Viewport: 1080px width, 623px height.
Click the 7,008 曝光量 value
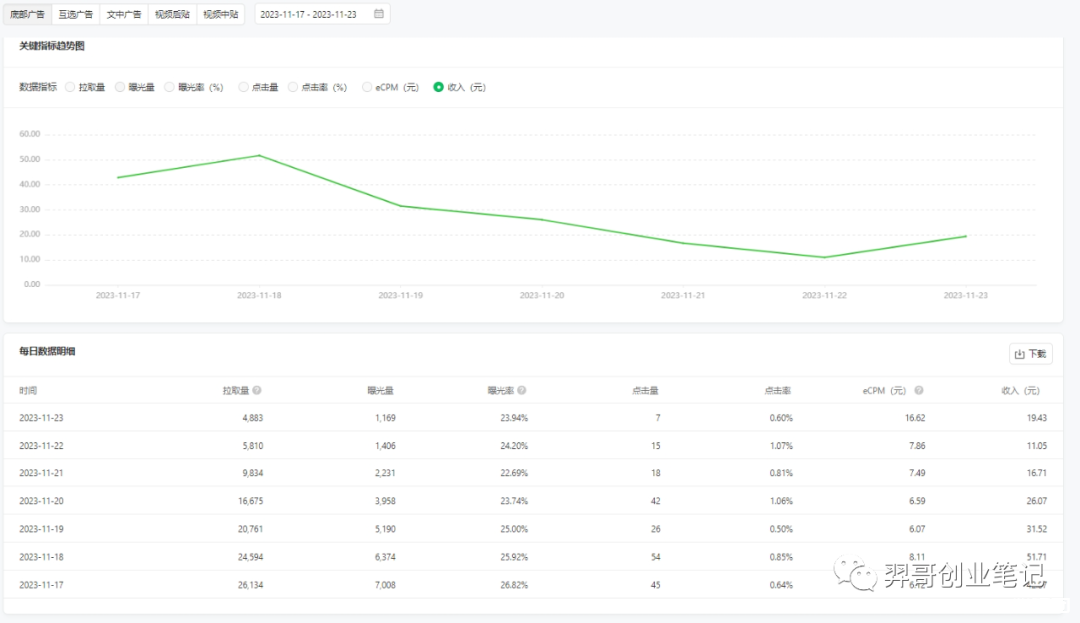click(x=385, y=584)
